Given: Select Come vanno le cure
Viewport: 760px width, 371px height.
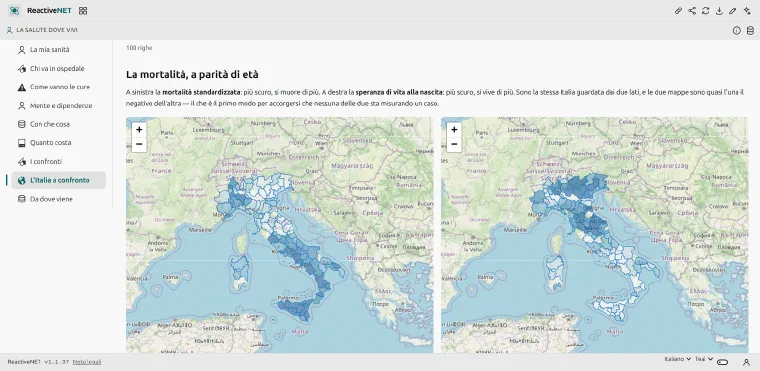Looking at the screenshot, I should 59,87.
